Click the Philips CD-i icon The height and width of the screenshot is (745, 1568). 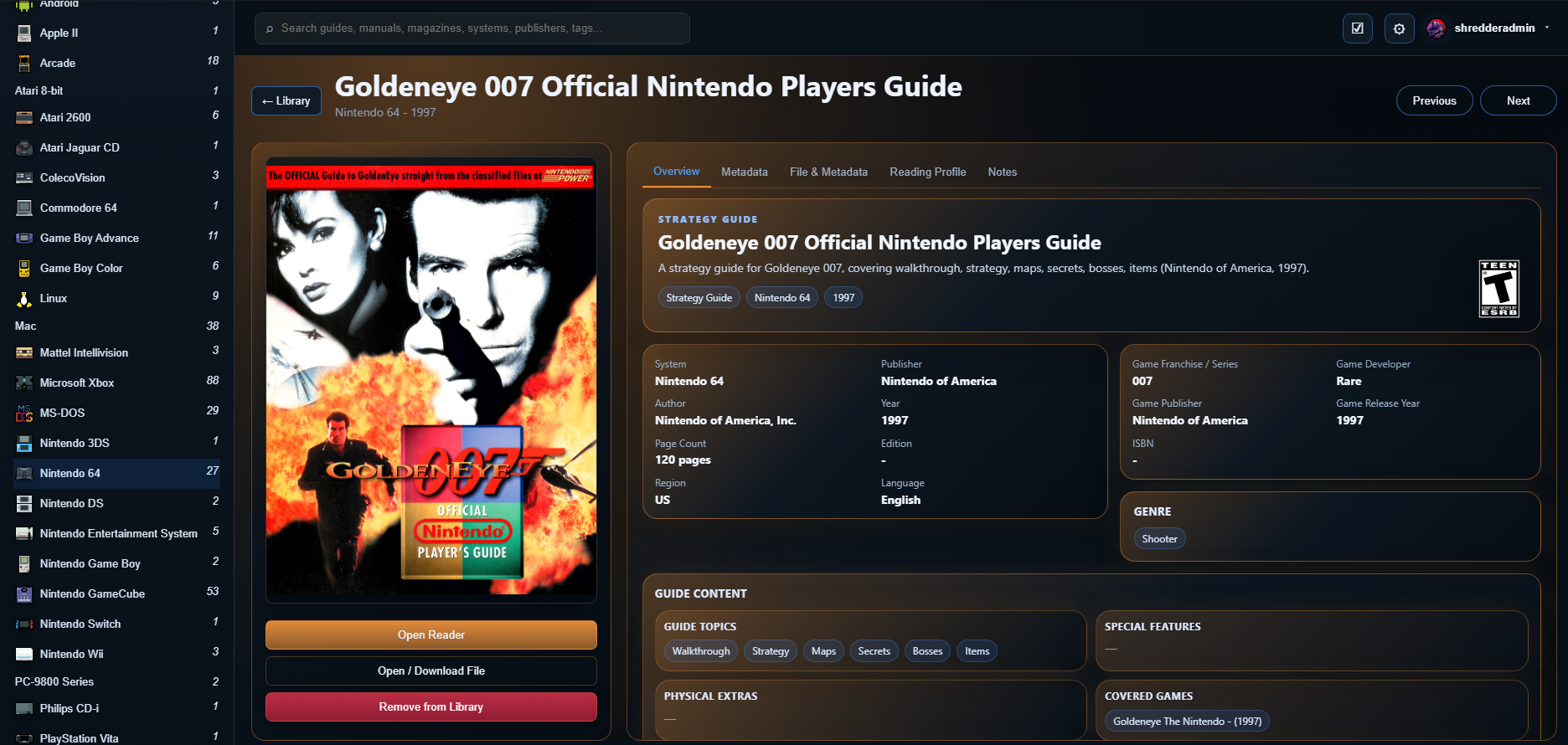tap(24, 708)
